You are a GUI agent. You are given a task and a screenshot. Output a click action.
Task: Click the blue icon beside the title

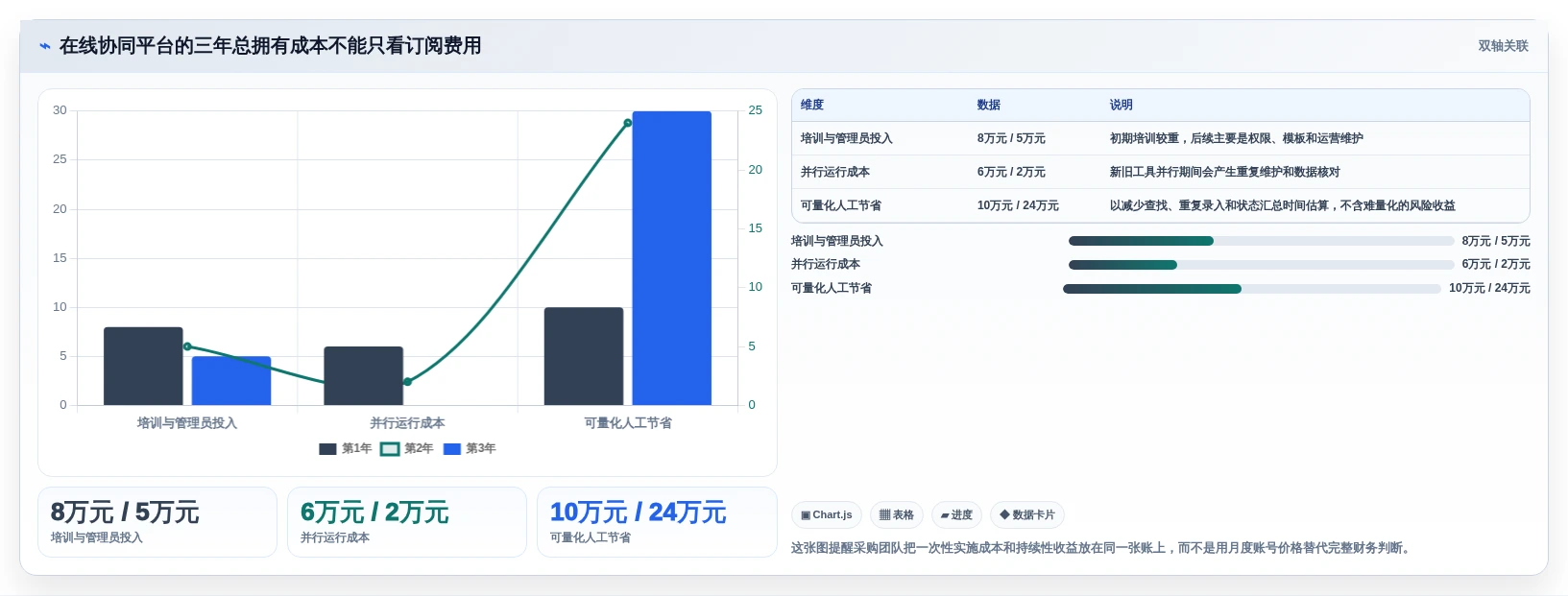[45, 46]
